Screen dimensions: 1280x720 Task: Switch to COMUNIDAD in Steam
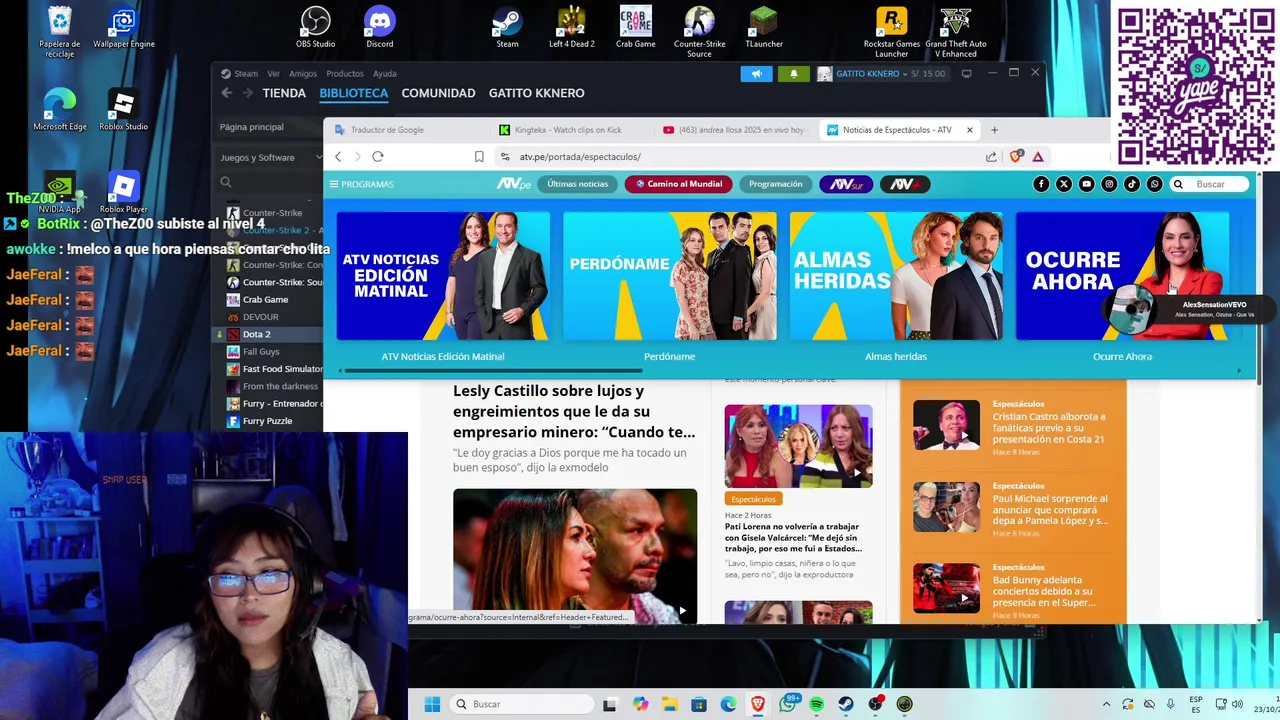438,93
